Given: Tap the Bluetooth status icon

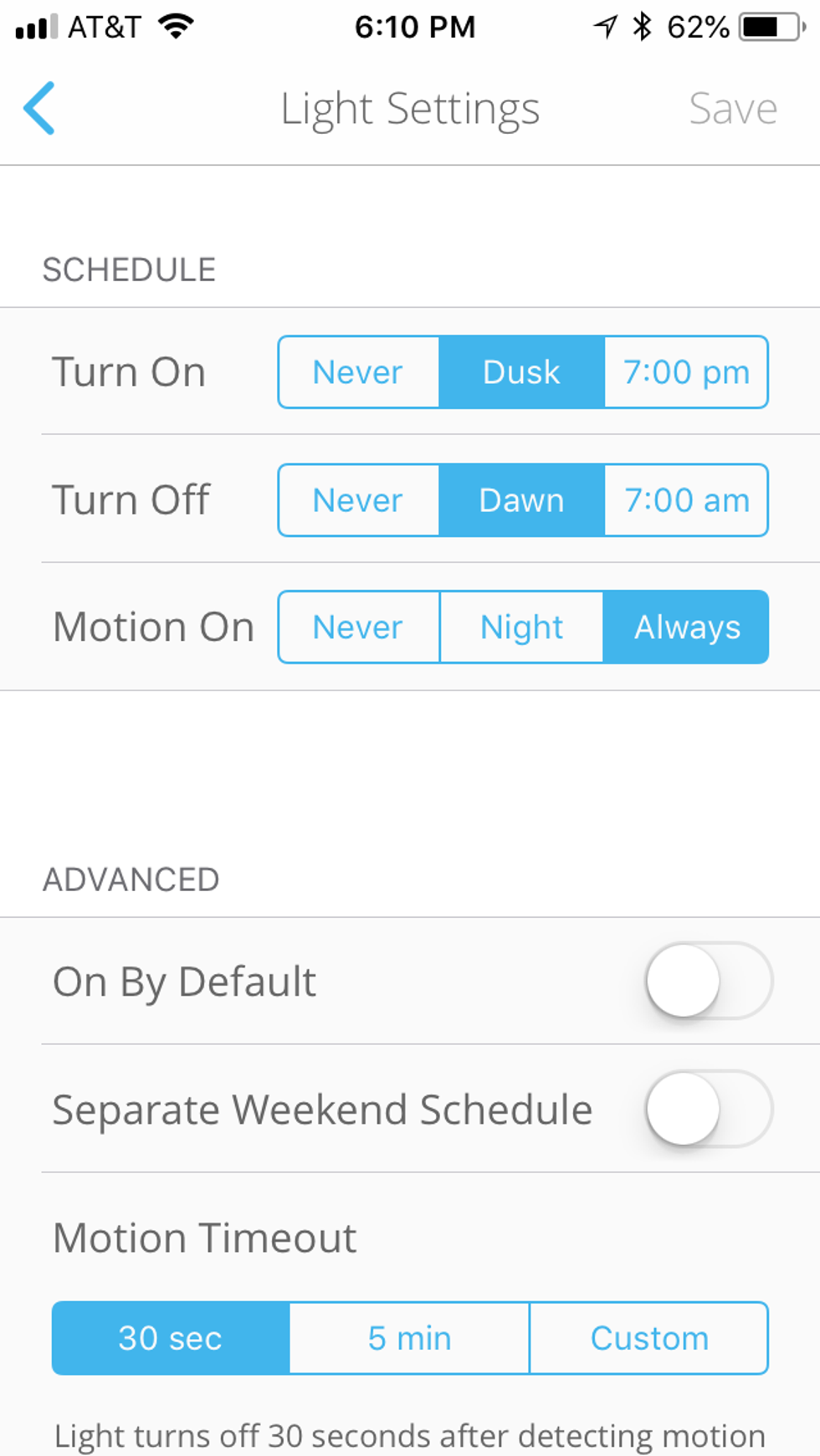Looking at the screenshot, I should (x=642, y=27).
